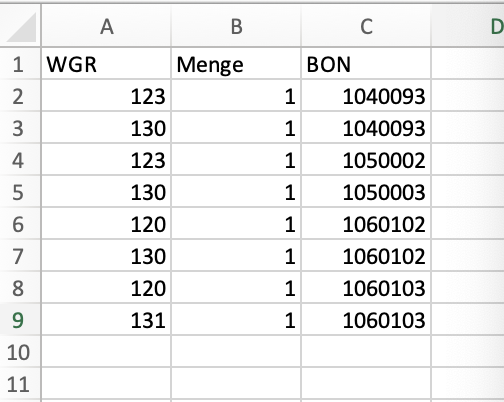
Task: Click the Select All corner triangle
Action: click(21, 27)
